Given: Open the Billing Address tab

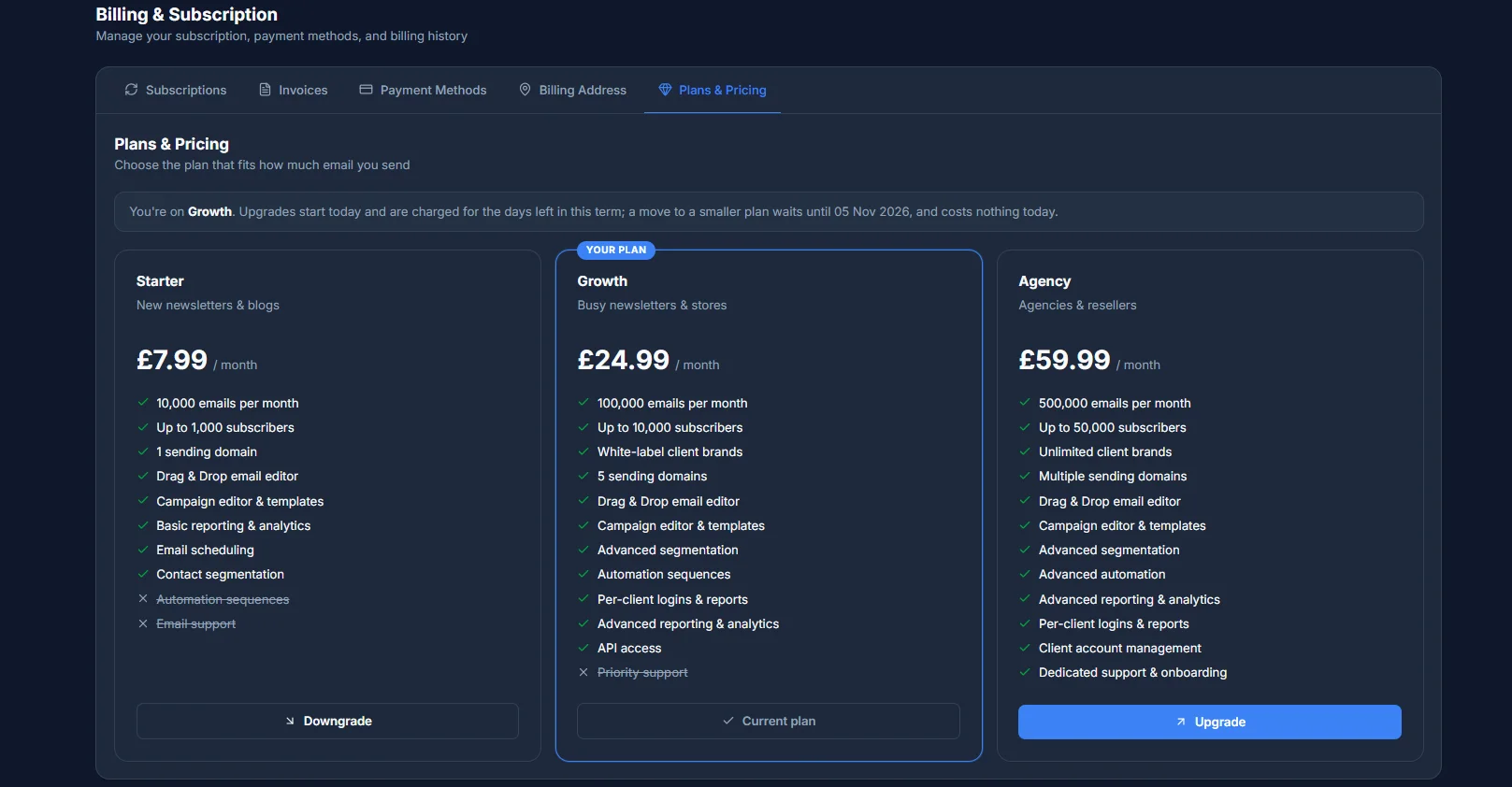Looking at the screenshot, I should point(573,91).
